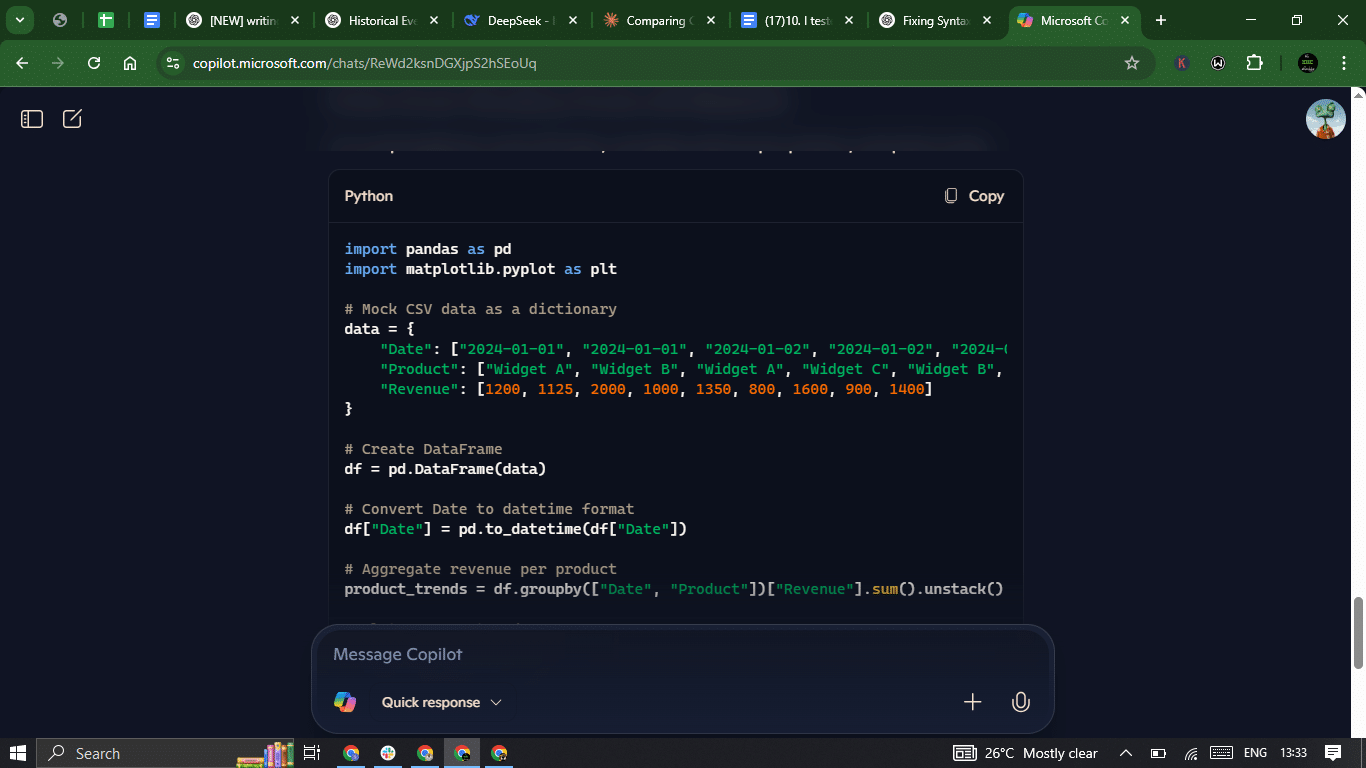Open the user profile avatar
Screen dimensions: 1366x768
[x=1325, y=119]
